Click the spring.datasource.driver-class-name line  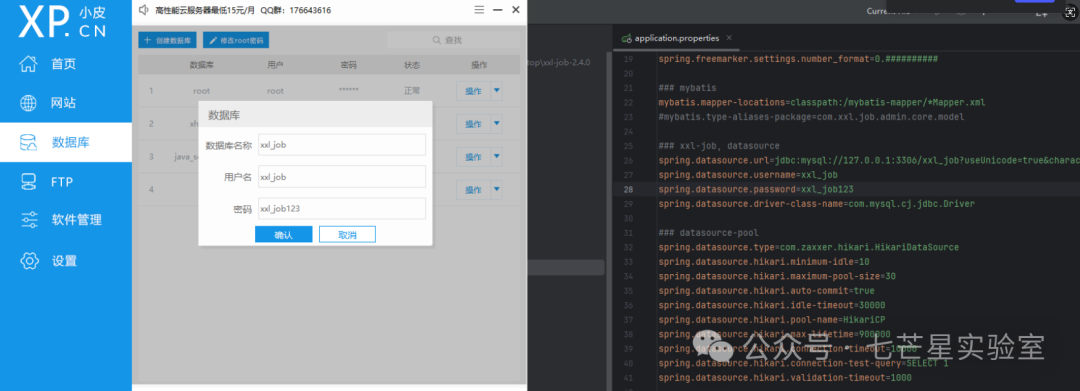(816, 204)
